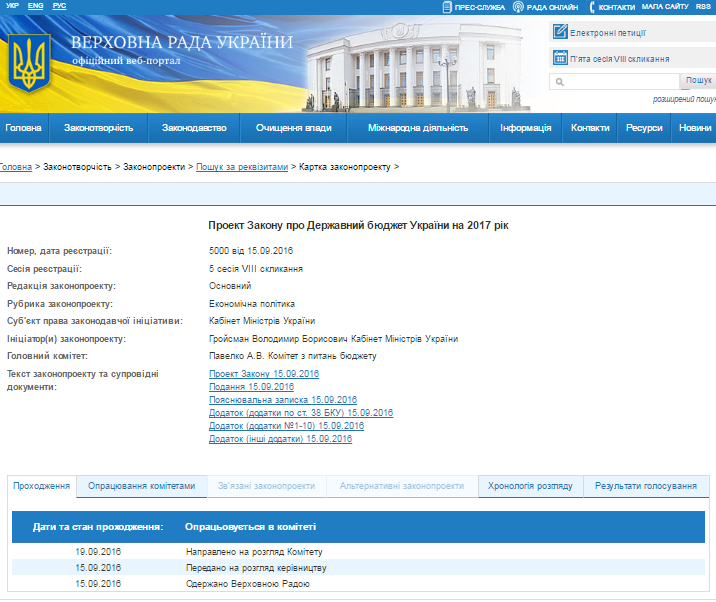Open Електронні петиції link
Viewport: 716px width, 602px height.
coord(608,33)
